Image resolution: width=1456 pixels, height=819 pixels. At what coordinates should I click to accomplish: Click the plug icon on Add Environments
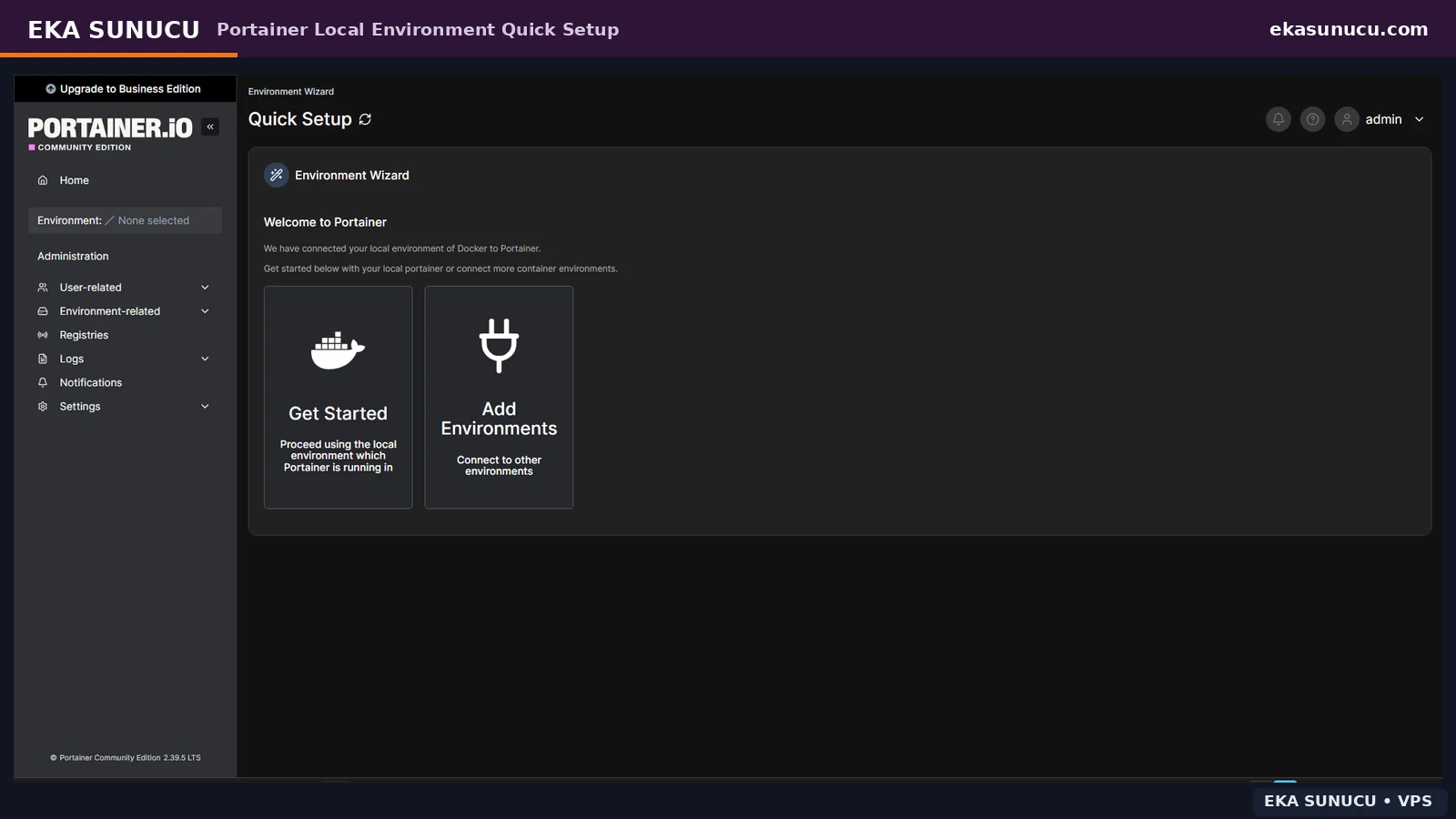pos(499,346)
